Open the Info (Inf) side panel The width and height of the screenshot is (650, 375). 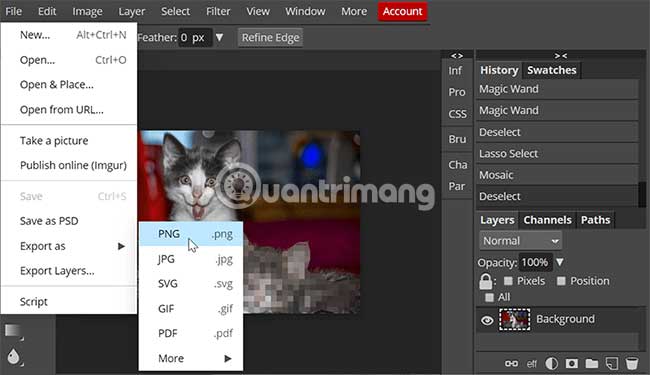[x=455, y=71]
